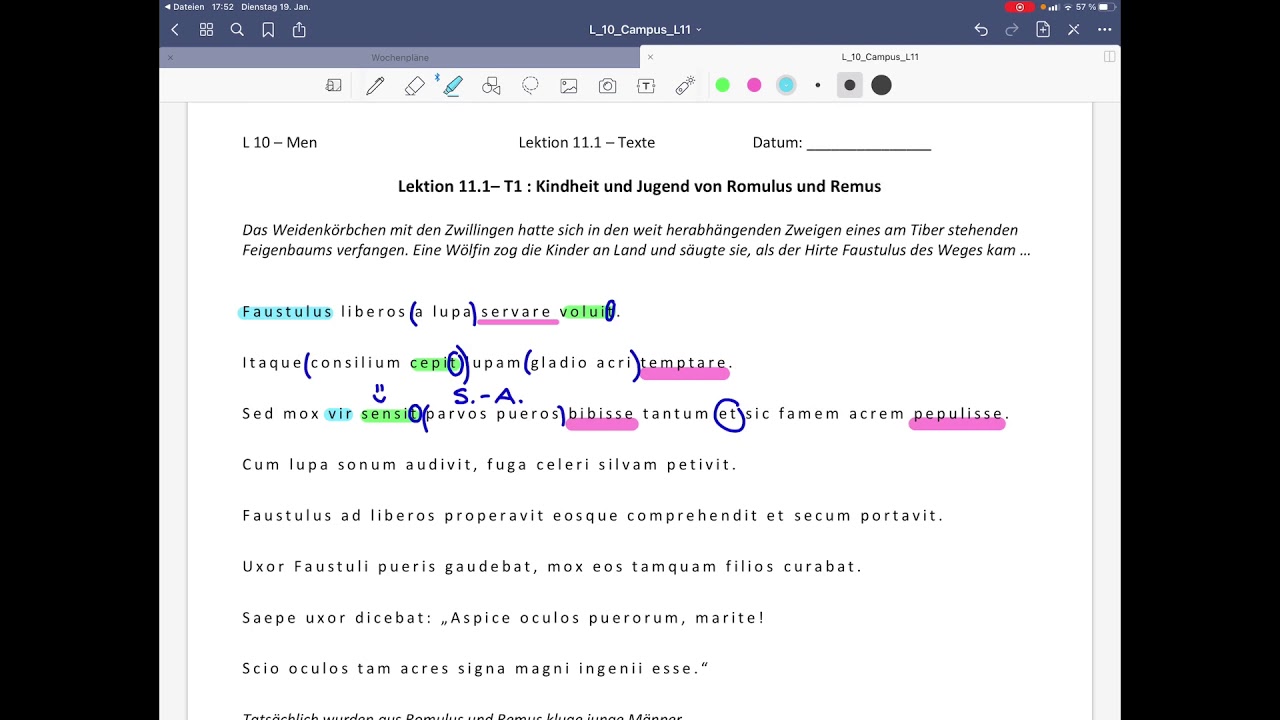Close the Wochenpläne tab

(170, 57)
